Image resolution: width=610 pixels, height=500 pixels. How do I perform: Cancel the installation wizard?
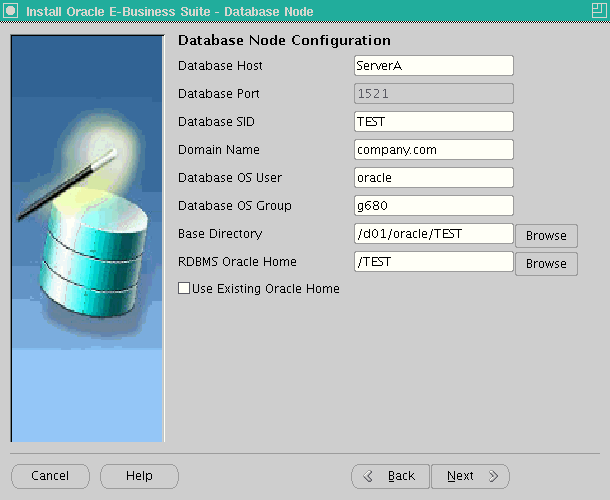(x=50, y=476)
